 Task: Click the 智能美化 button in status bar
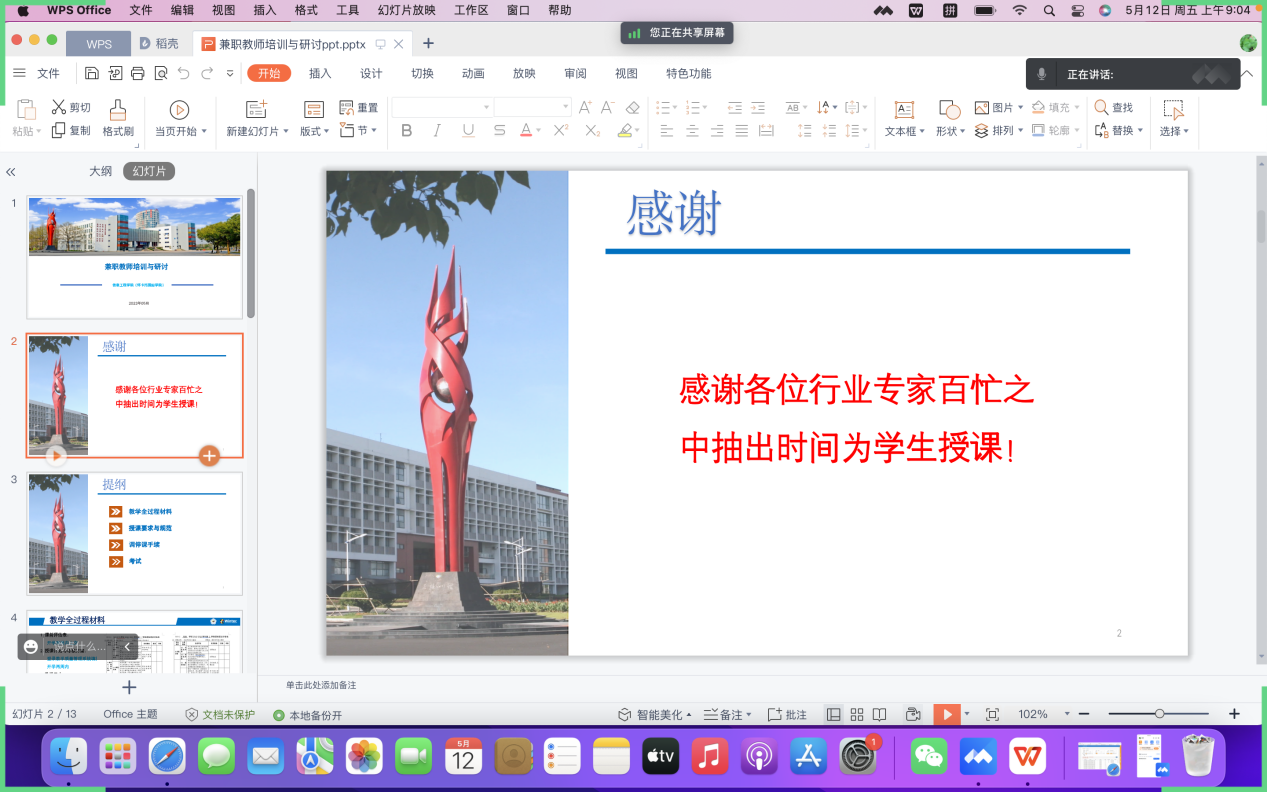click(655, 714)
